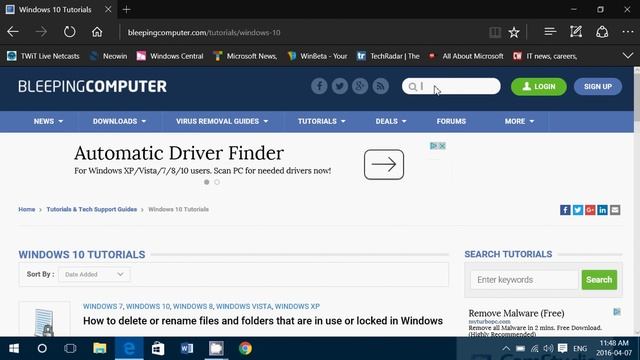Viewport: 640px width, 360px height.
Task: Share page via blue Facebook square icon
Action: tap(565, 210)
